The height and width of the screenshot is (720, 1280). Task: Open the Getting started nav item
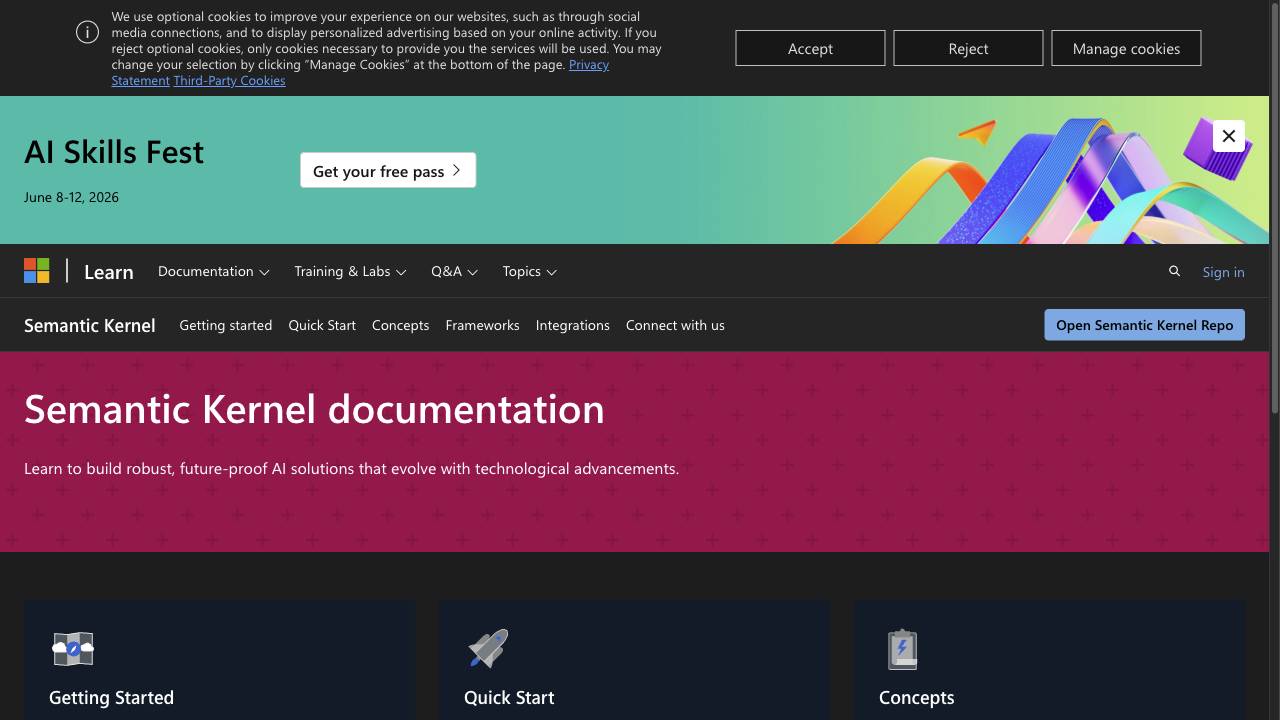(226, 325)
